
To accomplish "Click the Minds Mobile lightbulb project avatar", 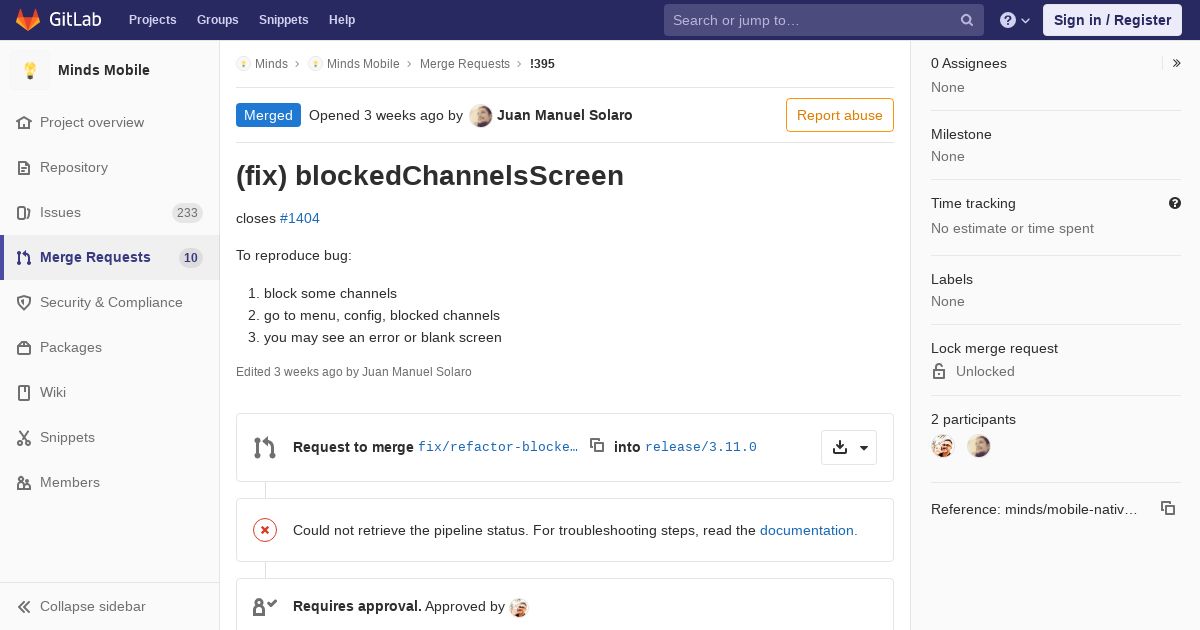I will click(30, 70).
